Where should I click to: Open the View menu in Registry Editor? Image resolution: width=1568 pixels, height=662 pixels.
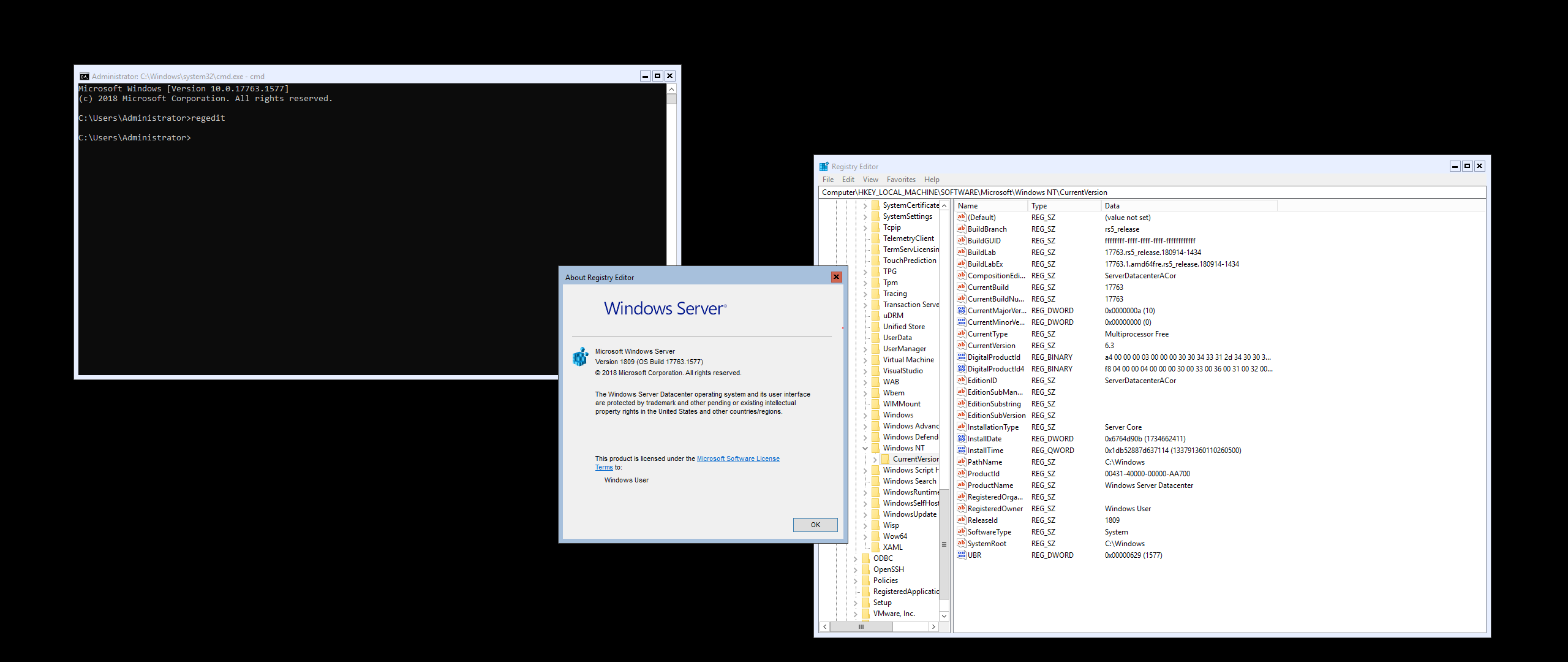(x=870, y=180)
